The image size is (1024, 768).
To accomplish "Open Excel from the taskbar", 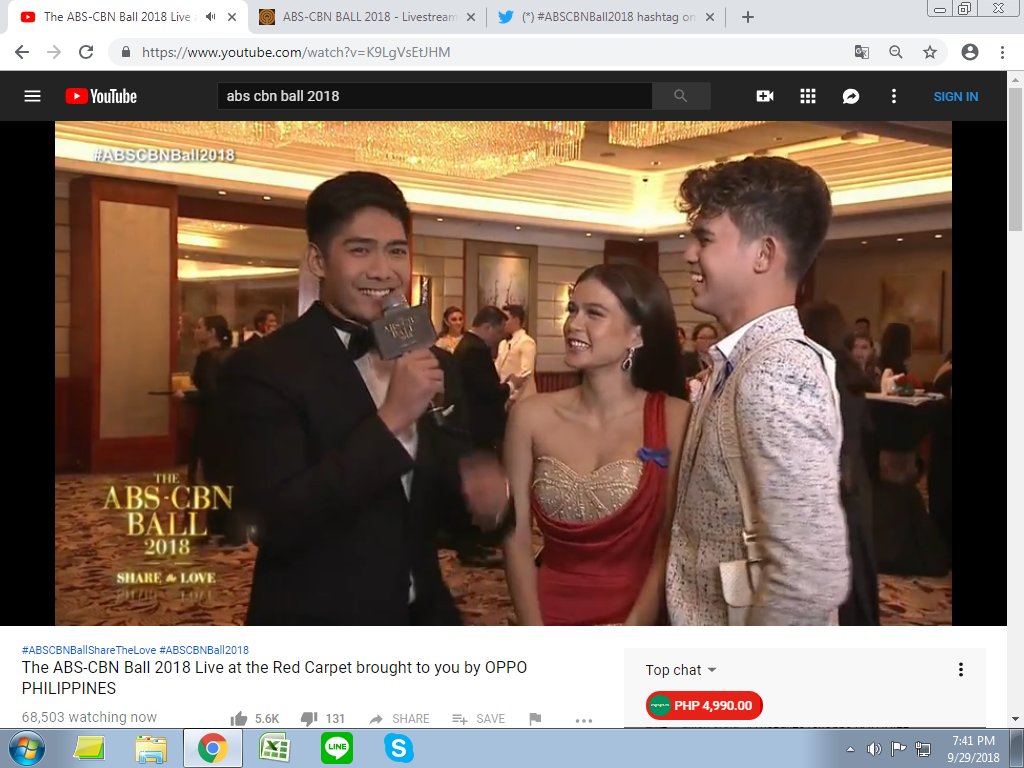I will [275, 748].
